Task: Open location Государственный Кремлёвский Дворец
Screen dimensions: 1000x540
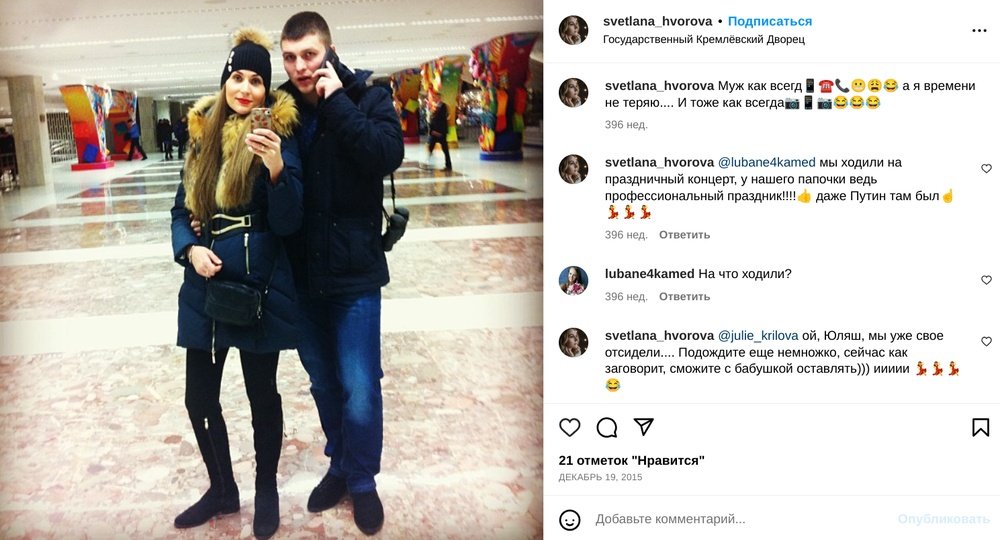Action: click(x=703, y=40)
